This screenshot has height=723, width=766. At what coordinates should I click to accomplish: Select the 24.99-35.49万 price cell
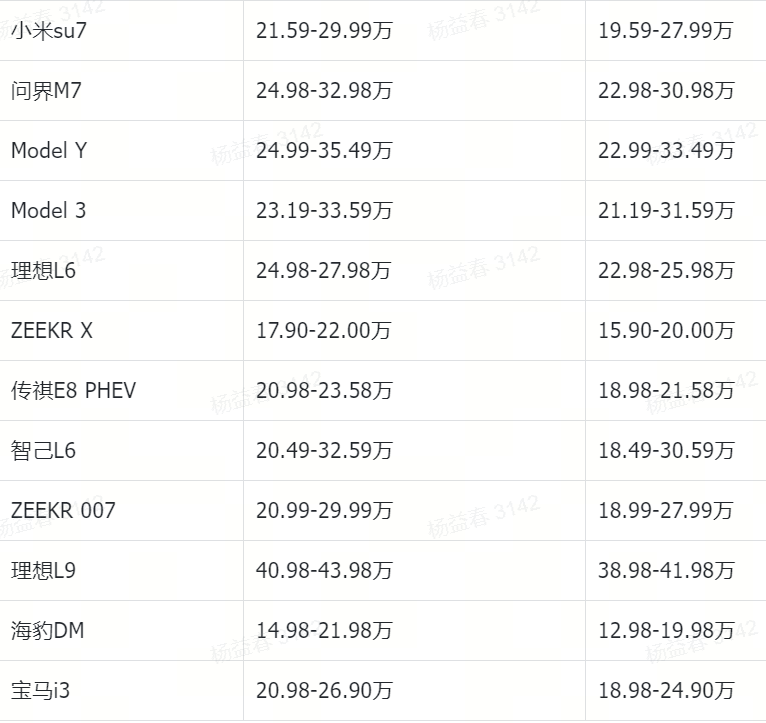[324, 151]
